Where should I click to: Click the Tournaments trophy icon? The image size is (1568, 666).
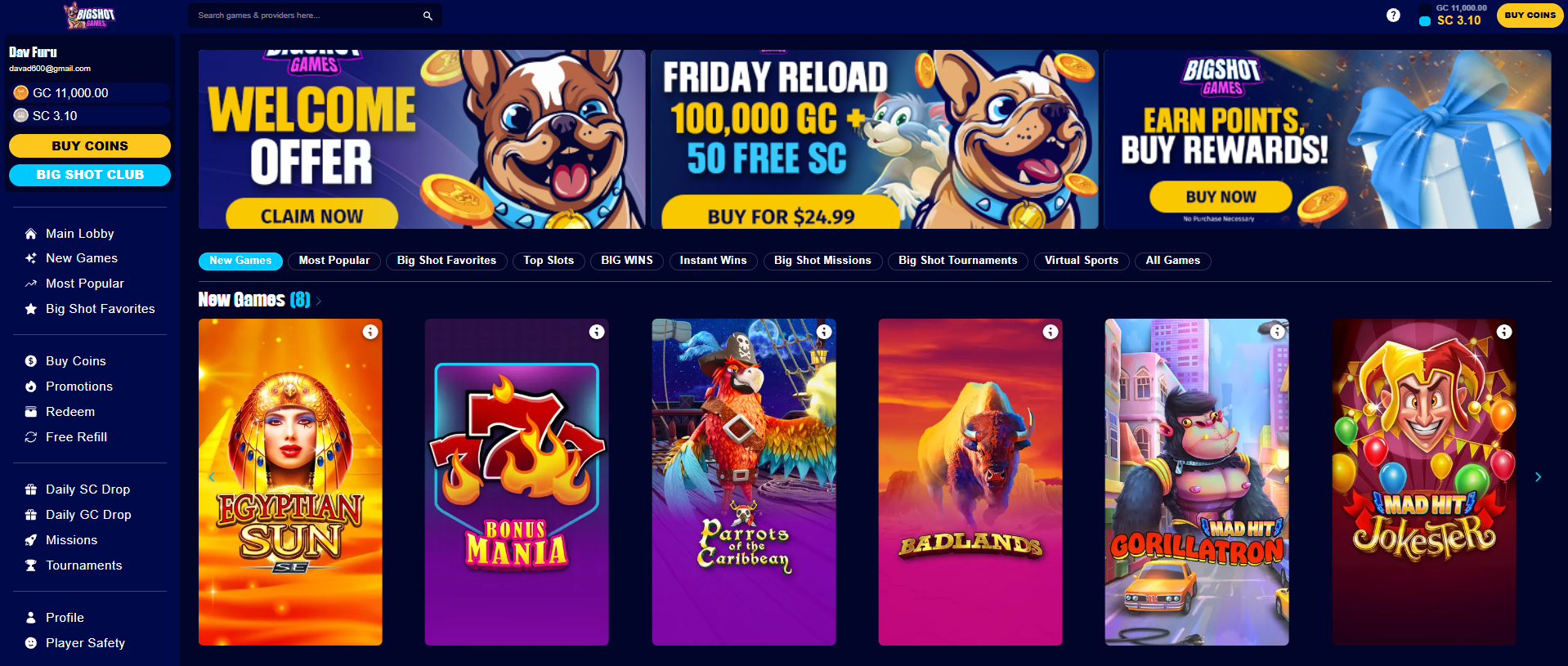pos(31,565)
